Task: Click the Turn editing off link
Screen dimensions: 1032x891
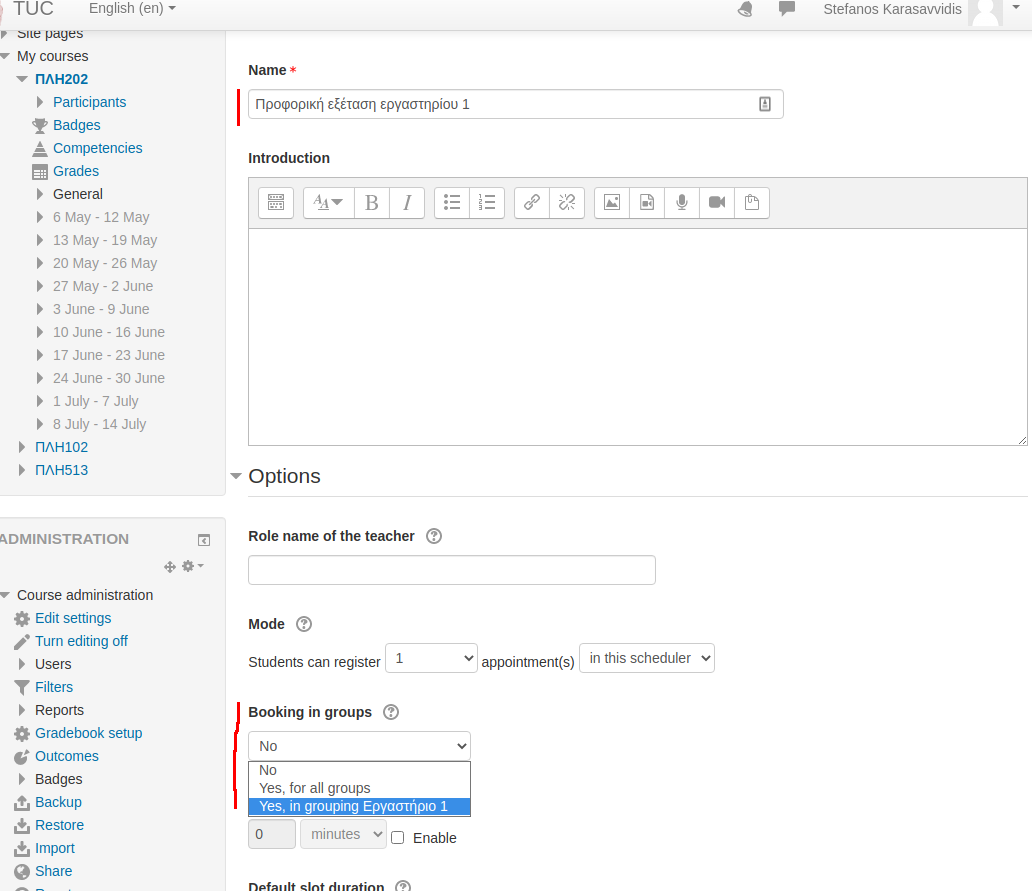Action: tap(81, 641)
